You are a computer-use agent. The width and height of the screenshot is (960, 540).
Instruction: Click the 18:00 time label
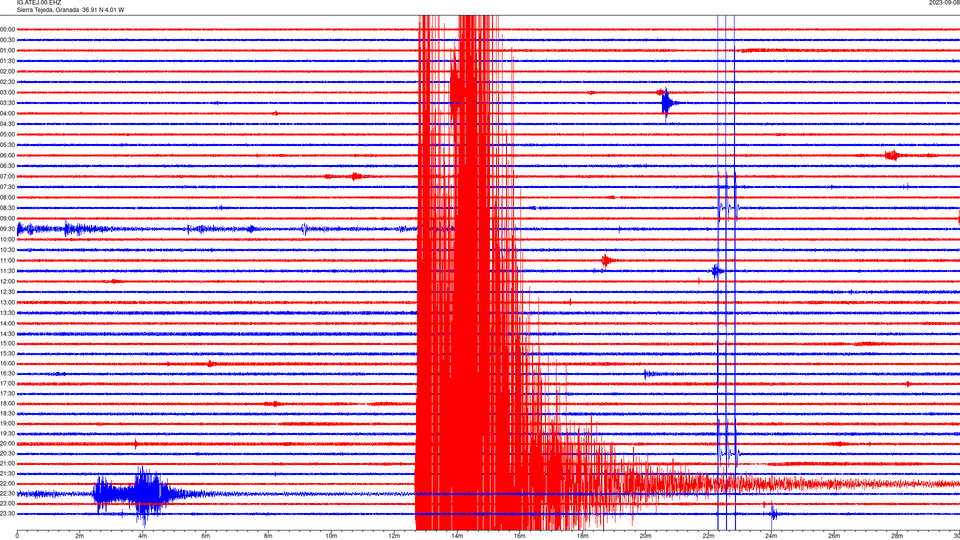[7, 403]
